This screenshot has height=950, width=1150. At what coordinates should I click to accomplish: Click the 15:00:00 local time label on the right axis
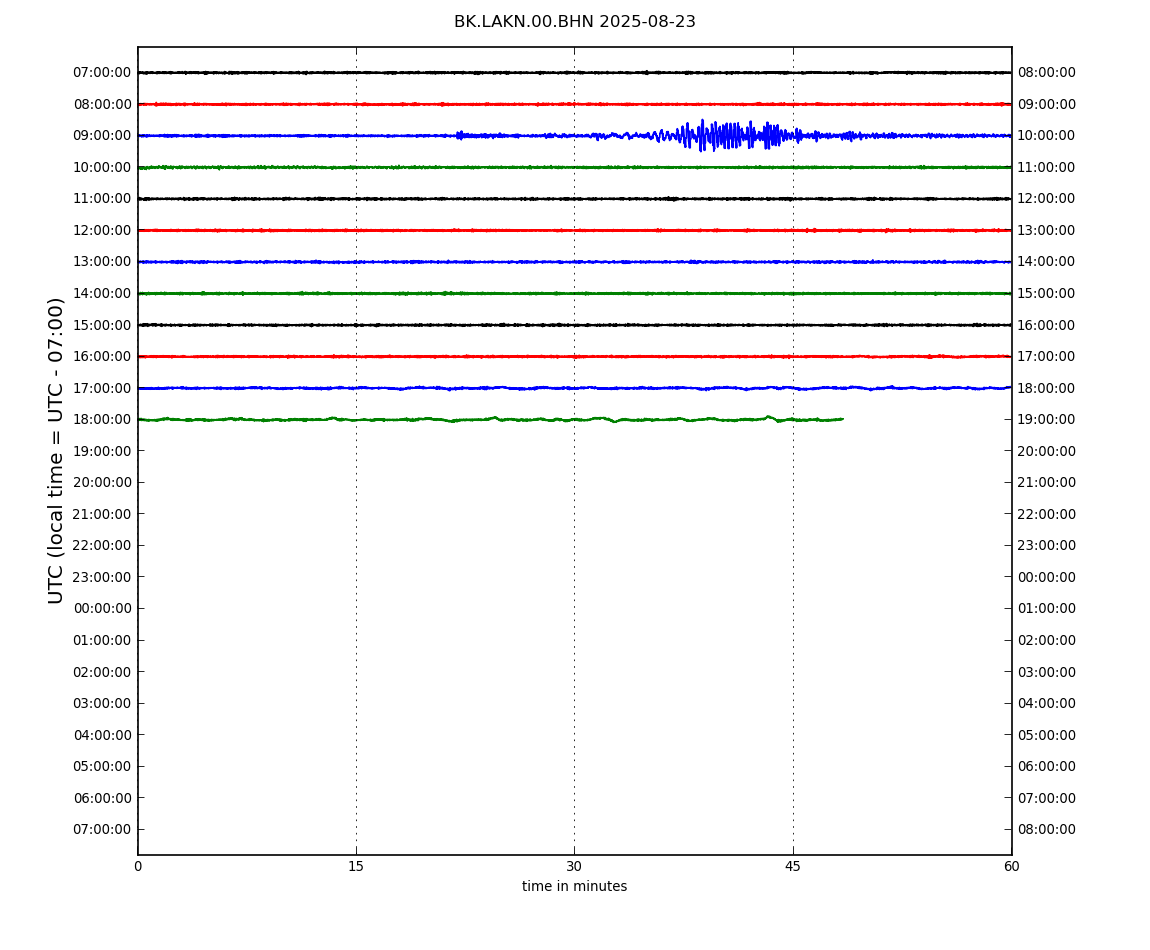tap(1047, 293)
